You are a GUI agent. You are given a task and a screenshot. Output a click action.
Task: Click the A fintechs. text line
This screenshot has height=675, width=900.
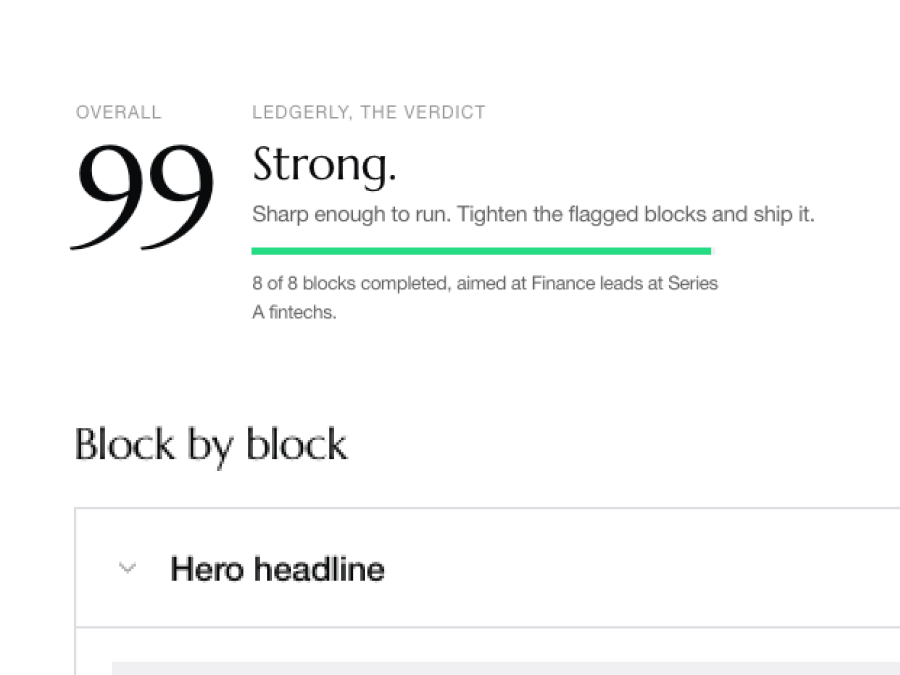294,312
